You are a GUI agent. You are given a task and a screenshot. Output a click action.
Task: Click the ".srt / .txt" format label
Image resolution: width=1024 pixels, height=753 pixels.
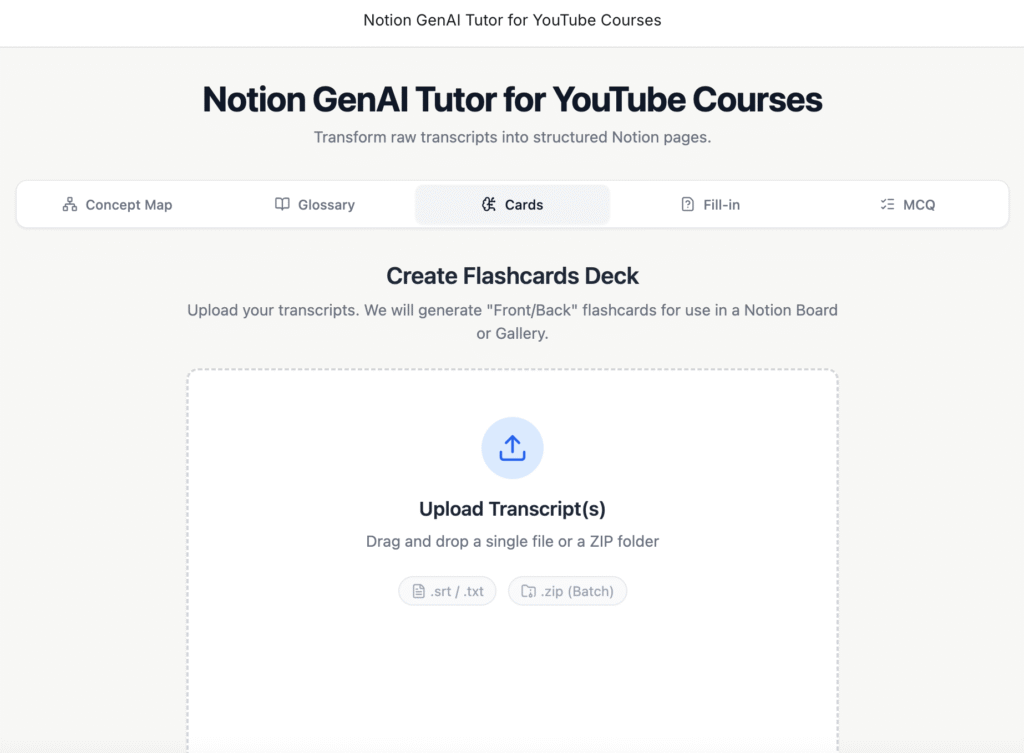[457, 591]
